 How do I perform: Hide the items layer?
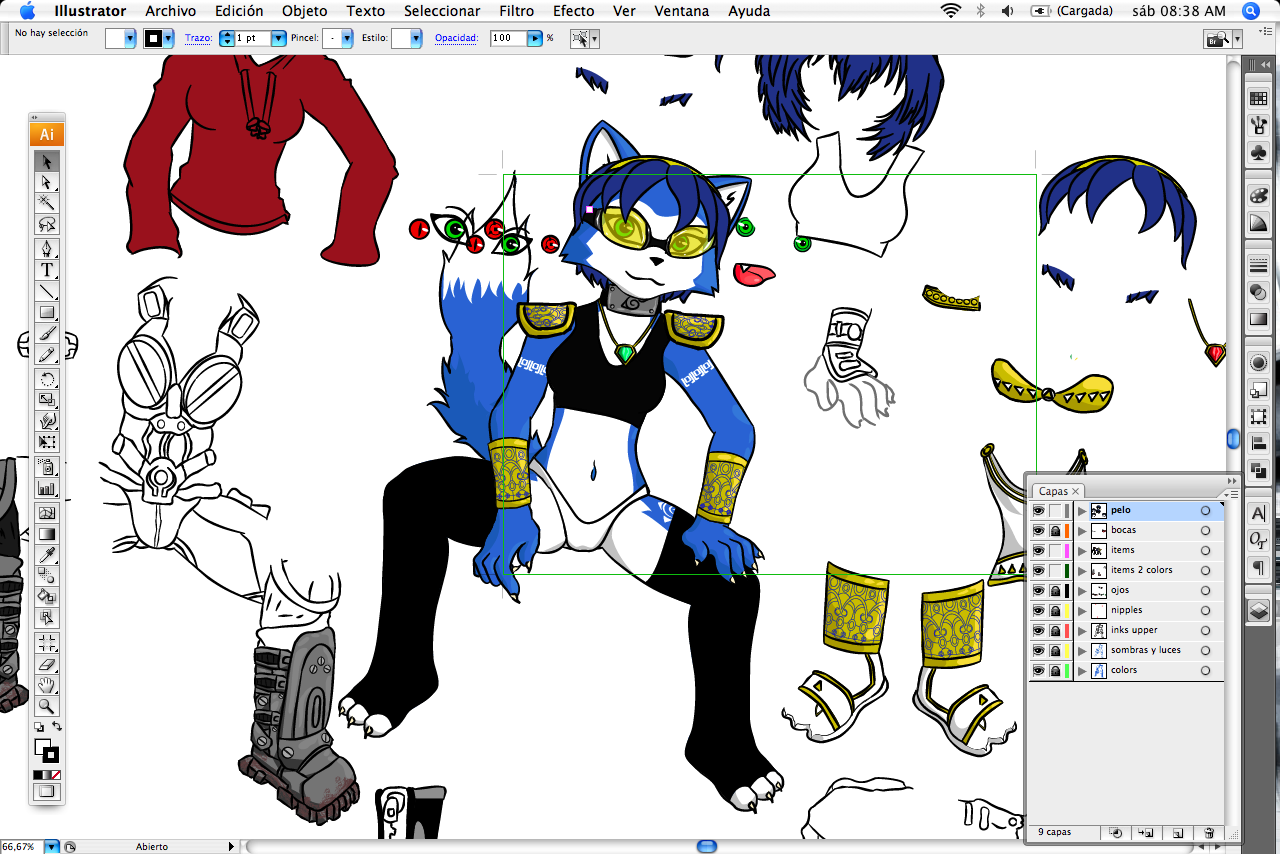click(x=1038, y=550)
